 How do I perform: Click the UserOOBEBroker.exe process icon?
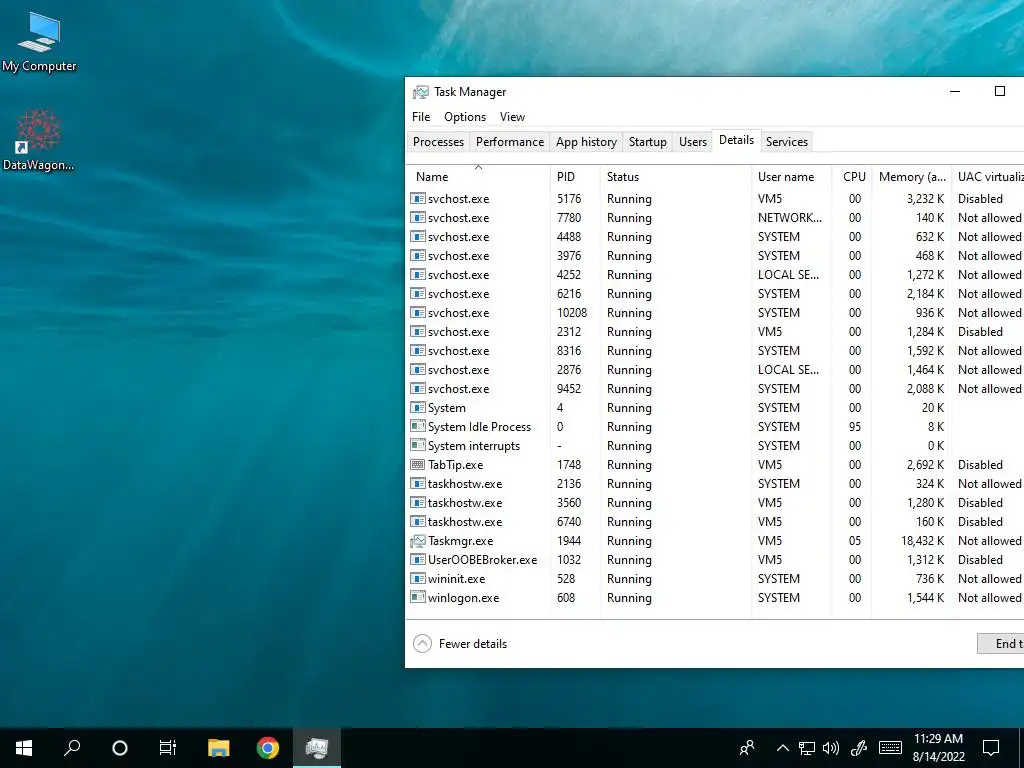418,560
